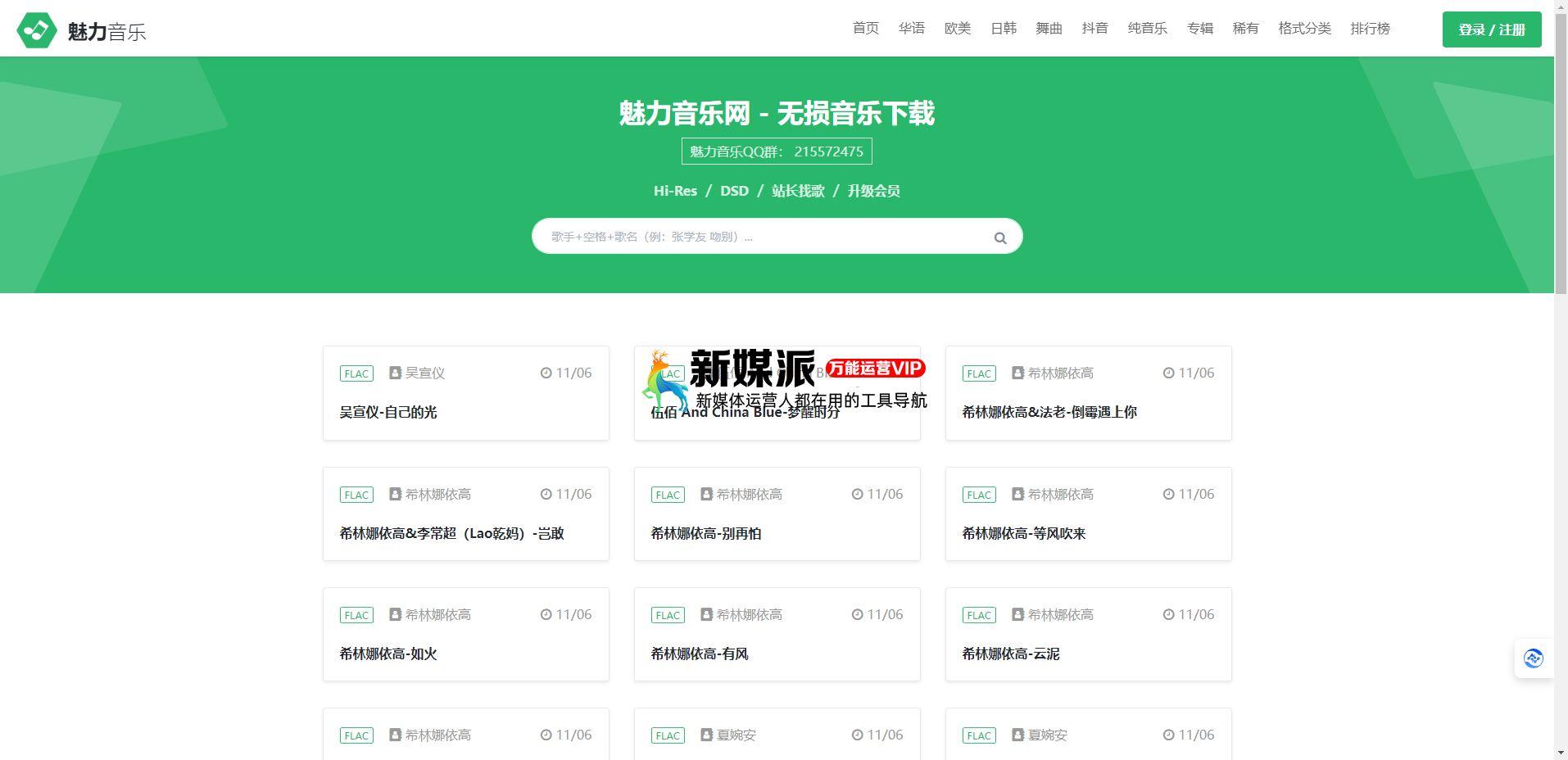Viewport: 1568px width, 760px height.
Task: Click artist icon on 如火 card
Action: pyautogui.click(x=395, y=614)
